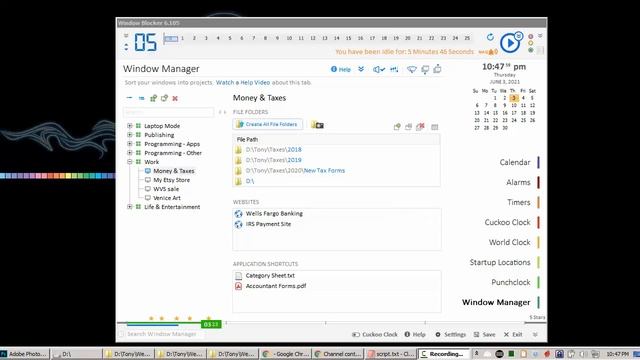The width and height of the screenshot is (640, 360).
Task: Click the purple color dot near the play button
Action: pos(531,36)
